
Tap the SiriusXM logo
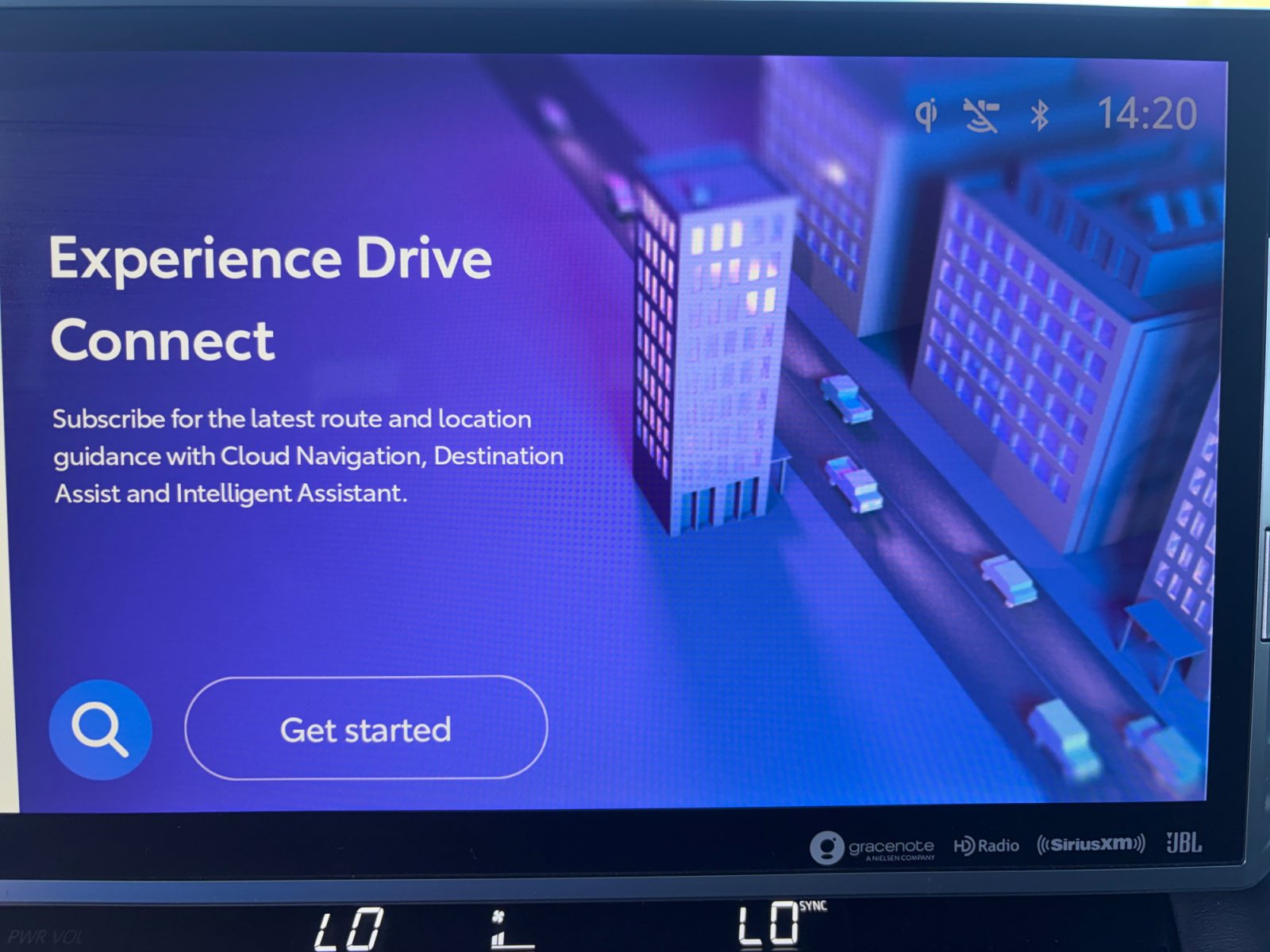[x=1091, y=844]
